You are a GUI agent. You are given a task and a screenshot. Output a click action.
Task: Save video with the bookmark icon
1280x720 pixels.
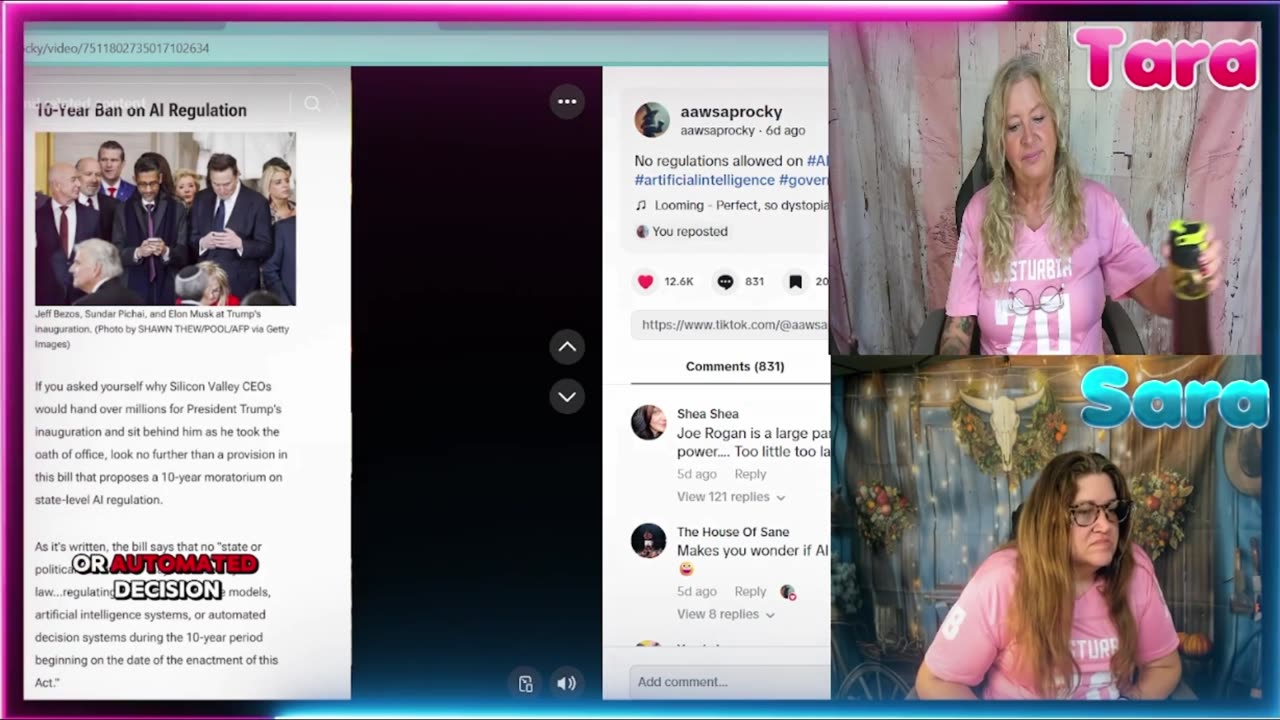click(x=795, y=282)
